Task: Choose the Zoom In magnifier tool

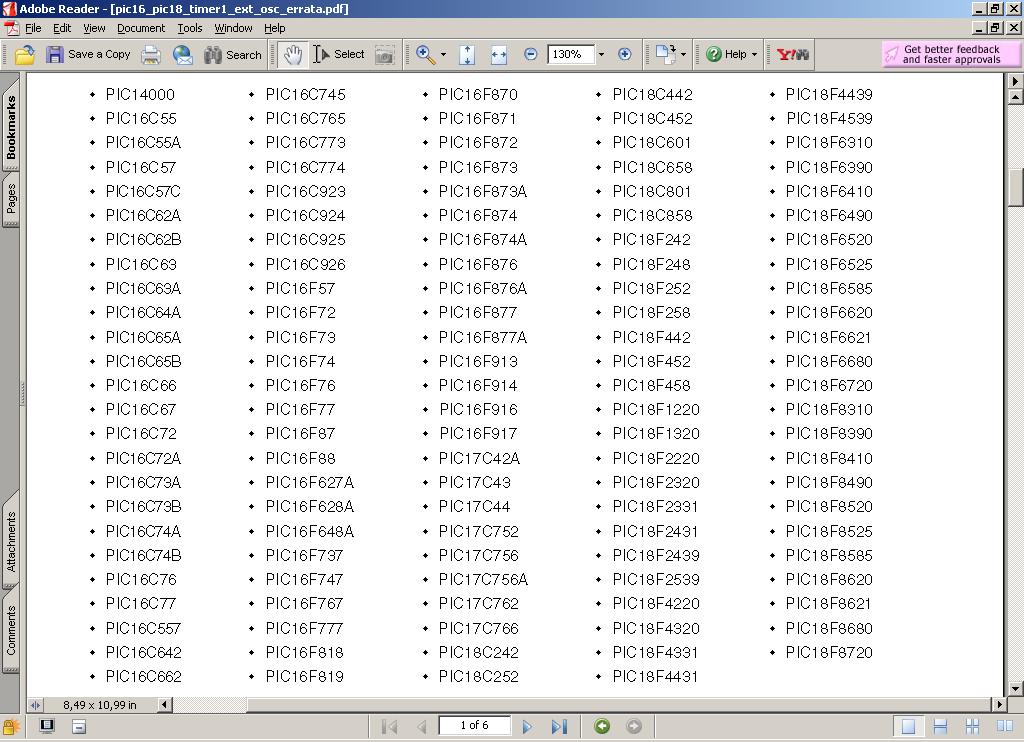Action: click(x=425, y=55)
